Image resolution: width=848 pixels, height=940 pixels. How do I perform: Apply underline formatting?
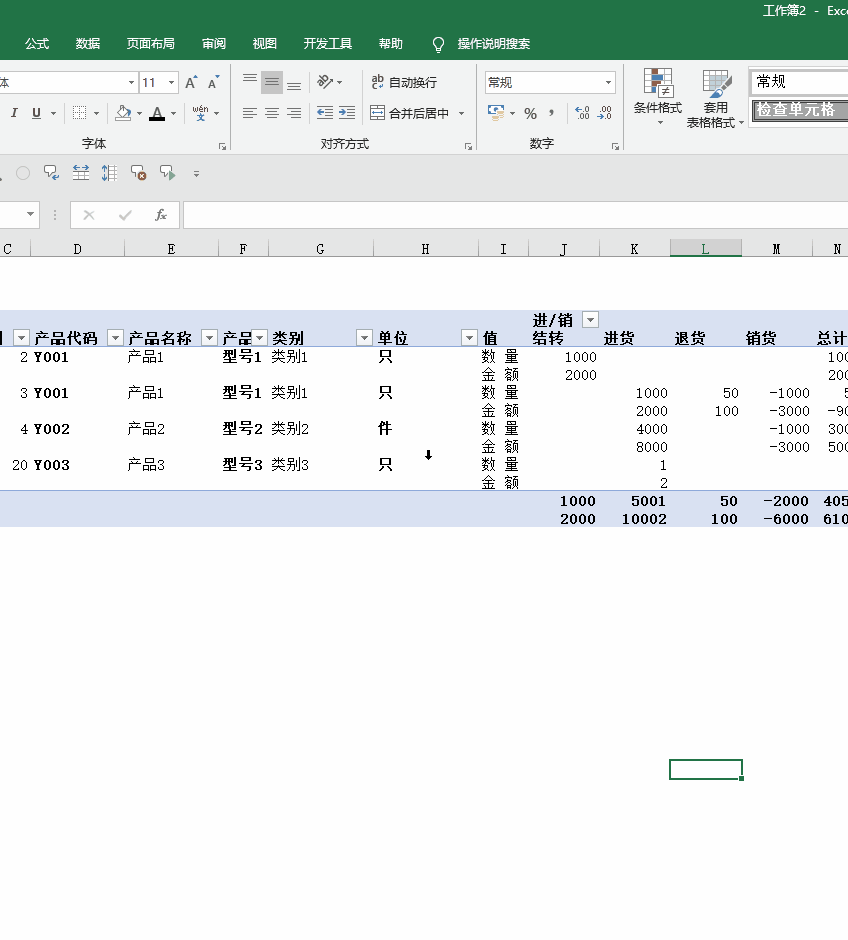[37, 113]
